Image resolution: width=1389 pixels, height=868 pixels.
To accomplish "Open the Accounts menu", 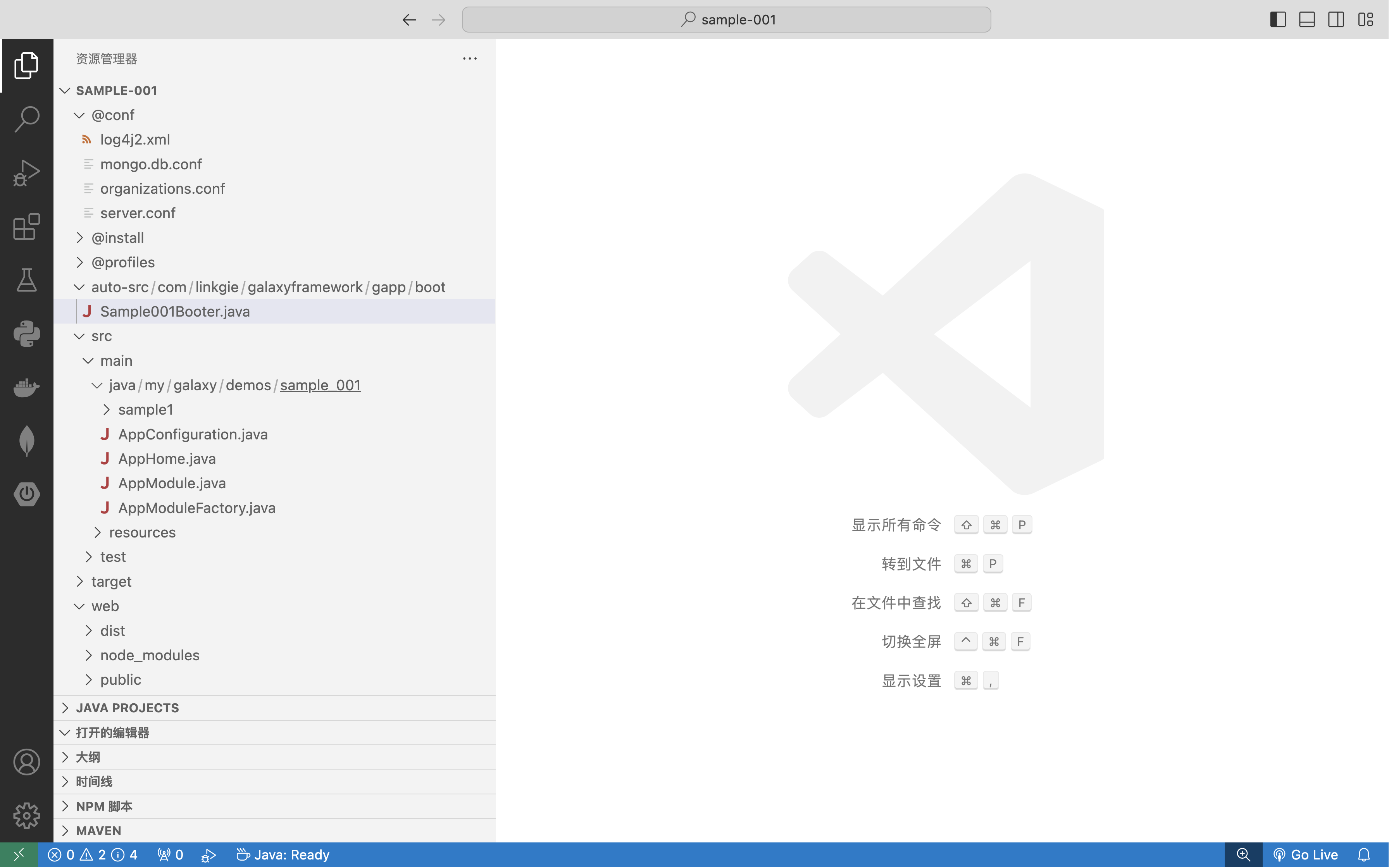I will pyautogui.click(x=26, y=762).
